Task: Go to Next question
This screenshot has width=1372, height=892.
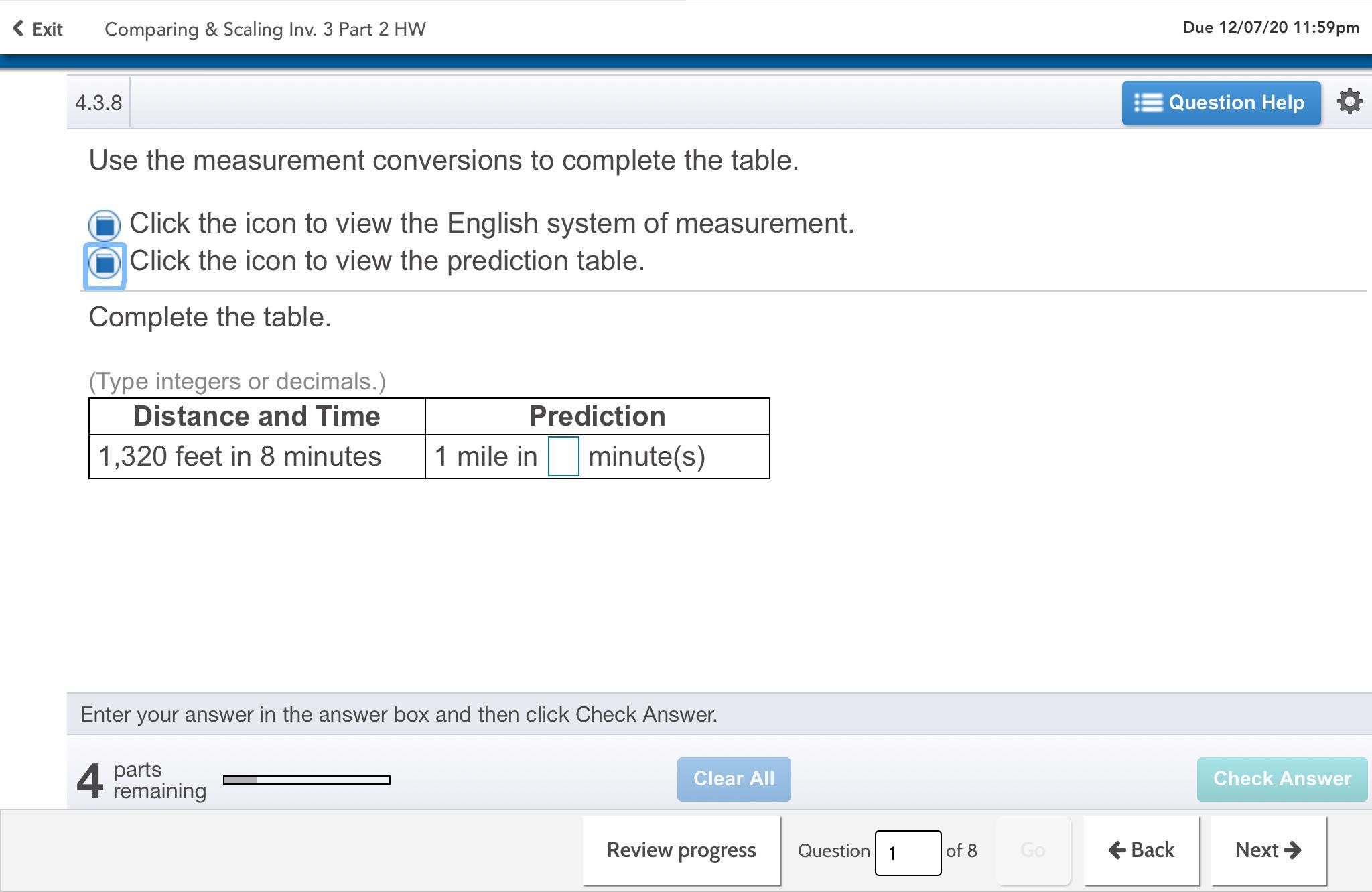Action: pyautogui.click(x=1268, y=850)
